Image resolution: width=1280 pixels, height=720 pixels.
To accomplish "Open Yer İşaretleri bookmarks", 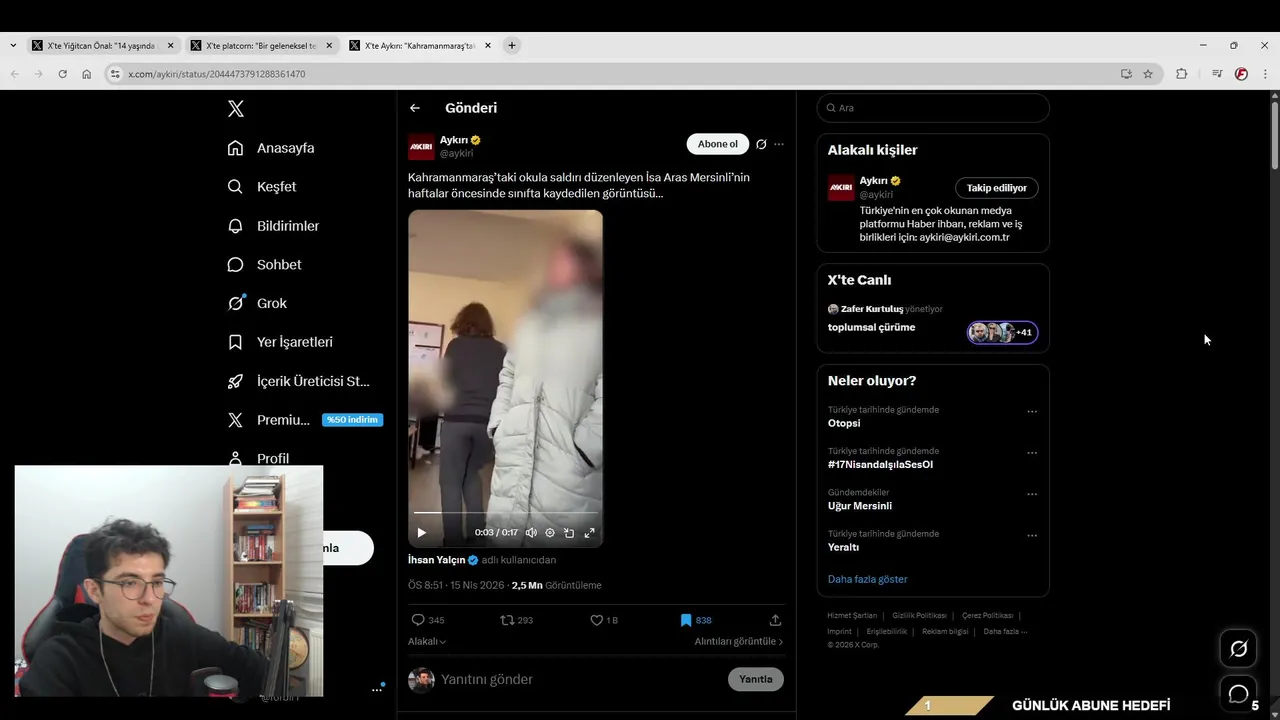I will point(280,342).
